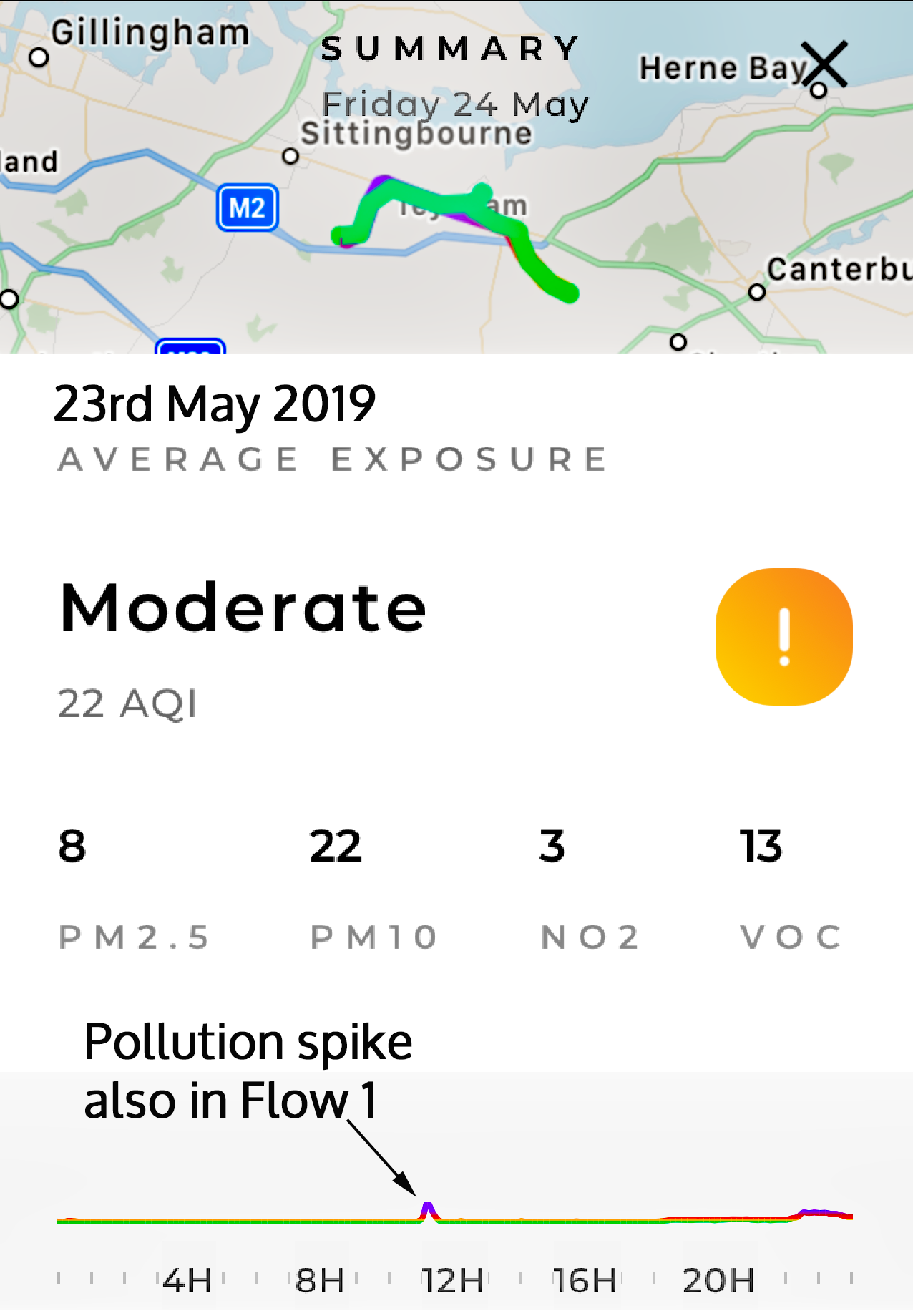
Task: Tap the Friday 24 May date heading
Action: [455, 104]
